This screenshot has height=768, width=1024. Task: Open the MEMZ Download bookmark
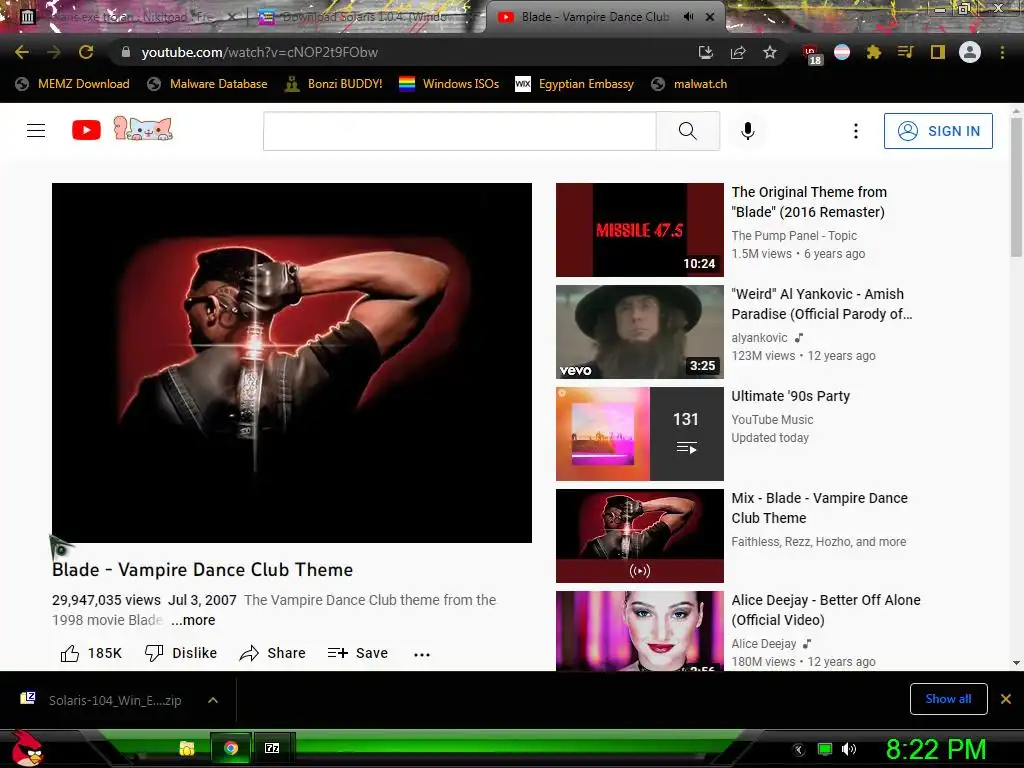point(73,84)
